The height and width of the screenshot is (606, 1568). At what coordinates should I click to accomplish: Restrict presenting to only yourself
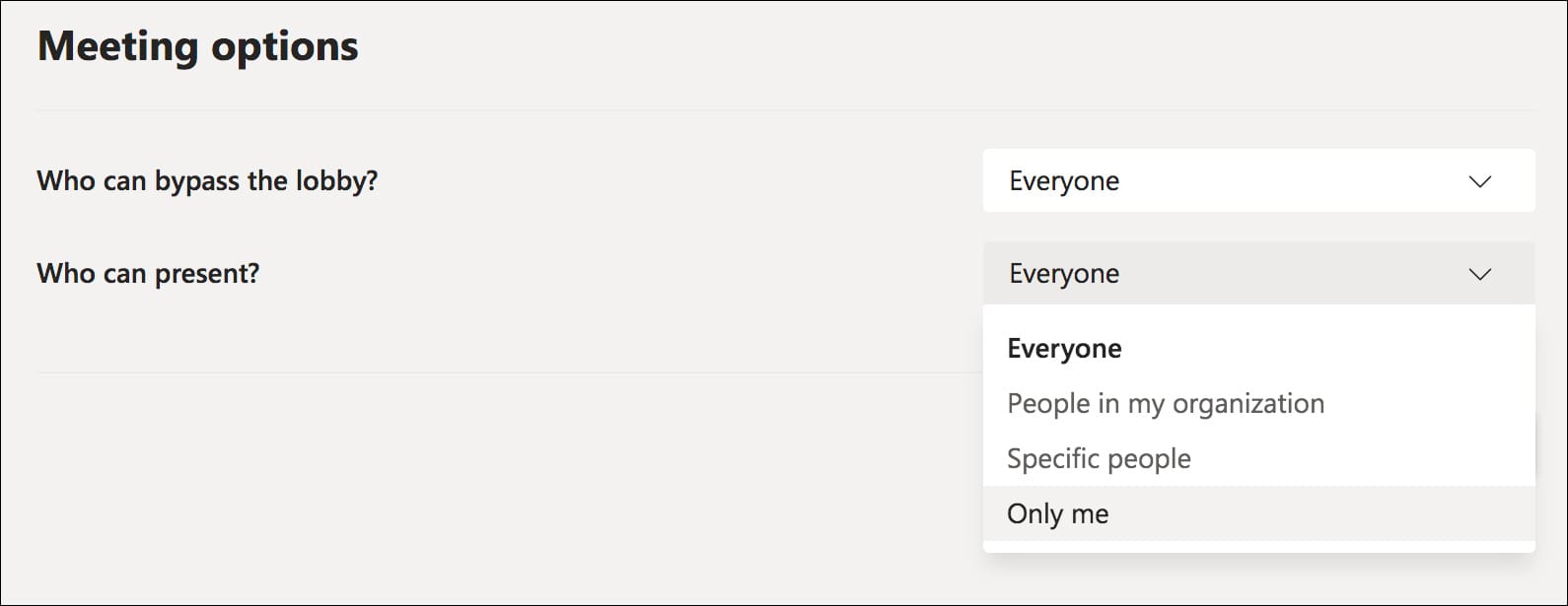coord(1057,514)
